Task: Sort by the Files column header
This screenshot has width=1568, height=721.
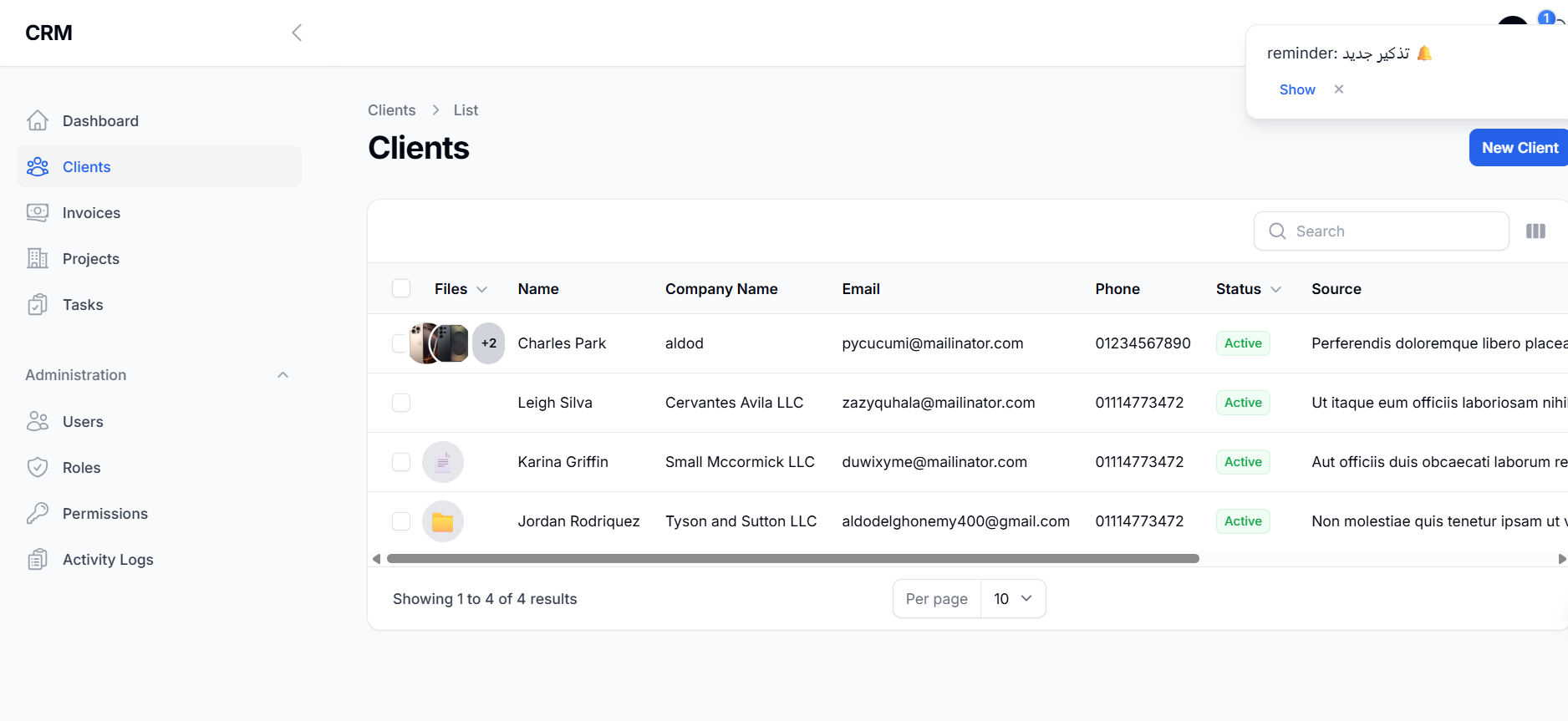Action: point(461,289)
